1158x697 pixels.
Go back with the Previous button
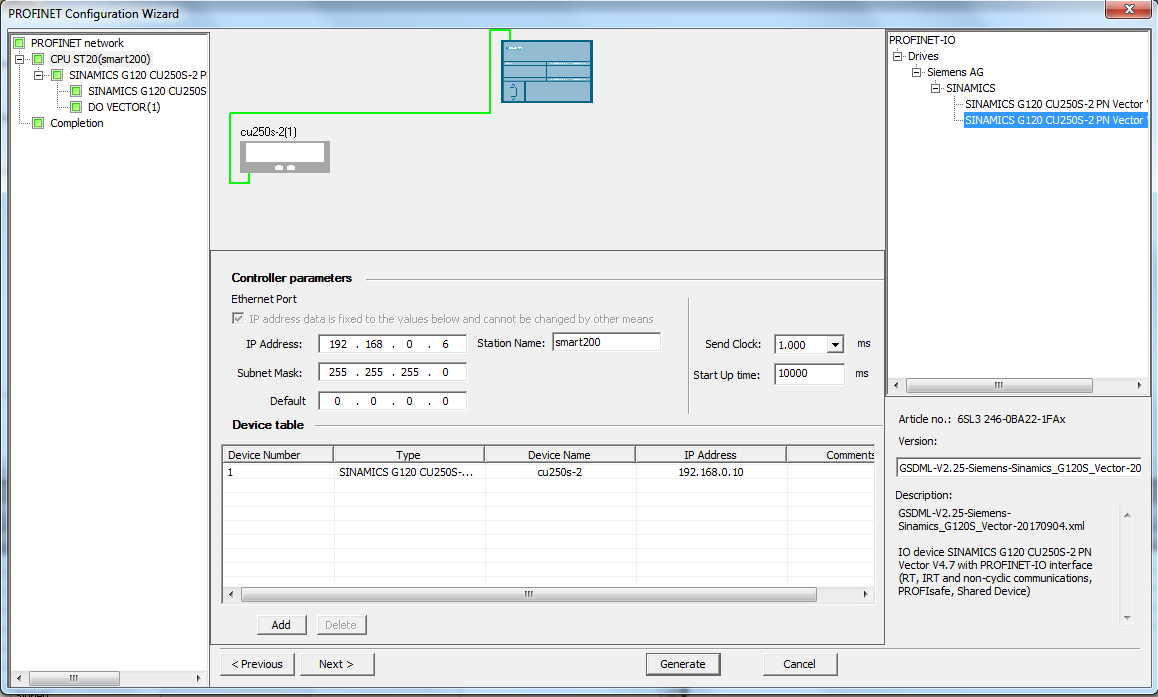pos(257,664)
